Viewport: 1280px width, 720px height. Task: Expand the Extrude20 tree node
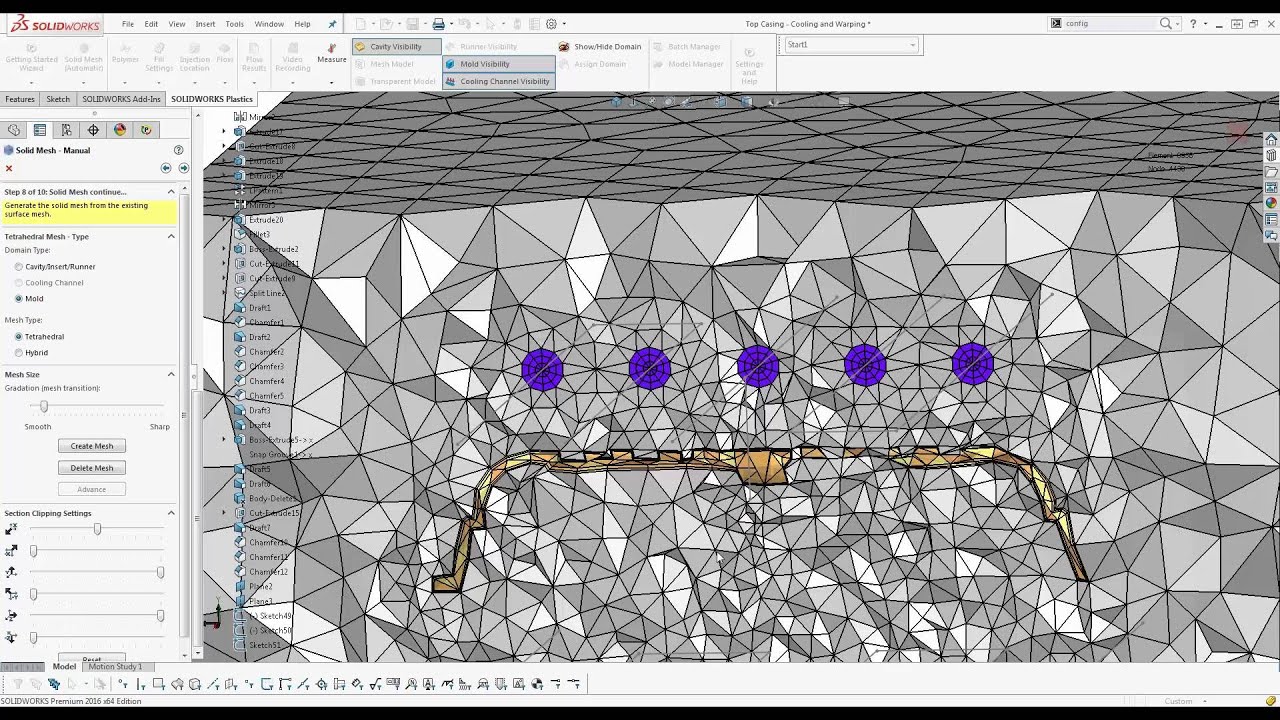coord(224,220)
